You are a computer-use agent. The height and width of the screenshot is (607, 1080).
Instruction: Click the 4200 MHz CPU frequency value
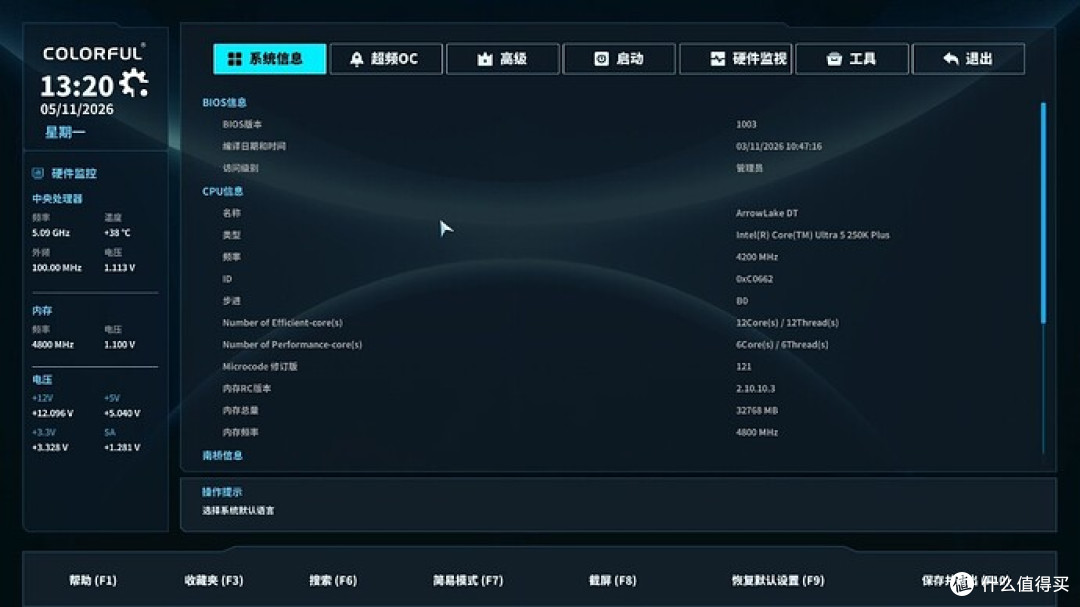click(756, 257)
